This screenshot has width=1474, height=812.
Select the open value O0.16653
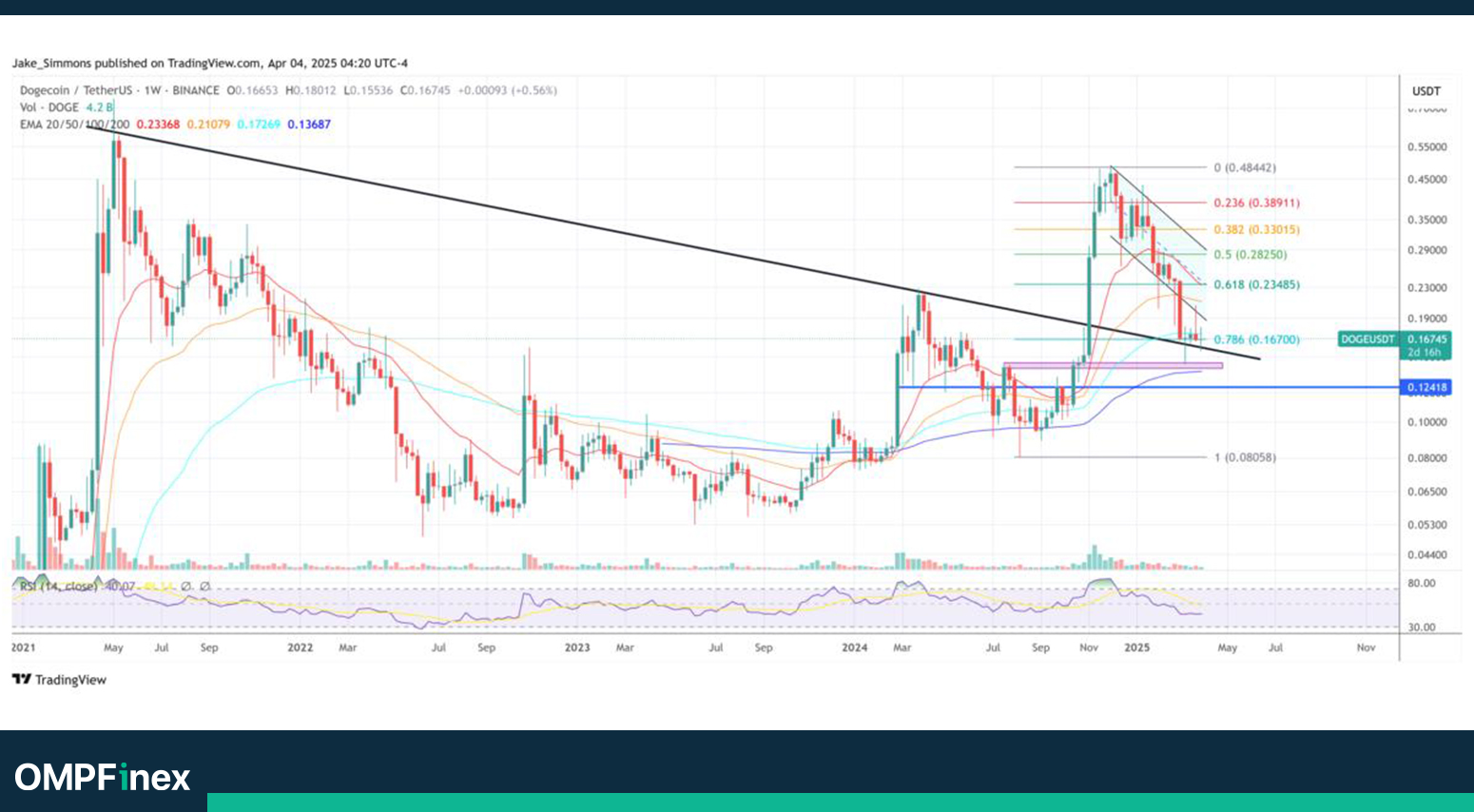(251, 90)
